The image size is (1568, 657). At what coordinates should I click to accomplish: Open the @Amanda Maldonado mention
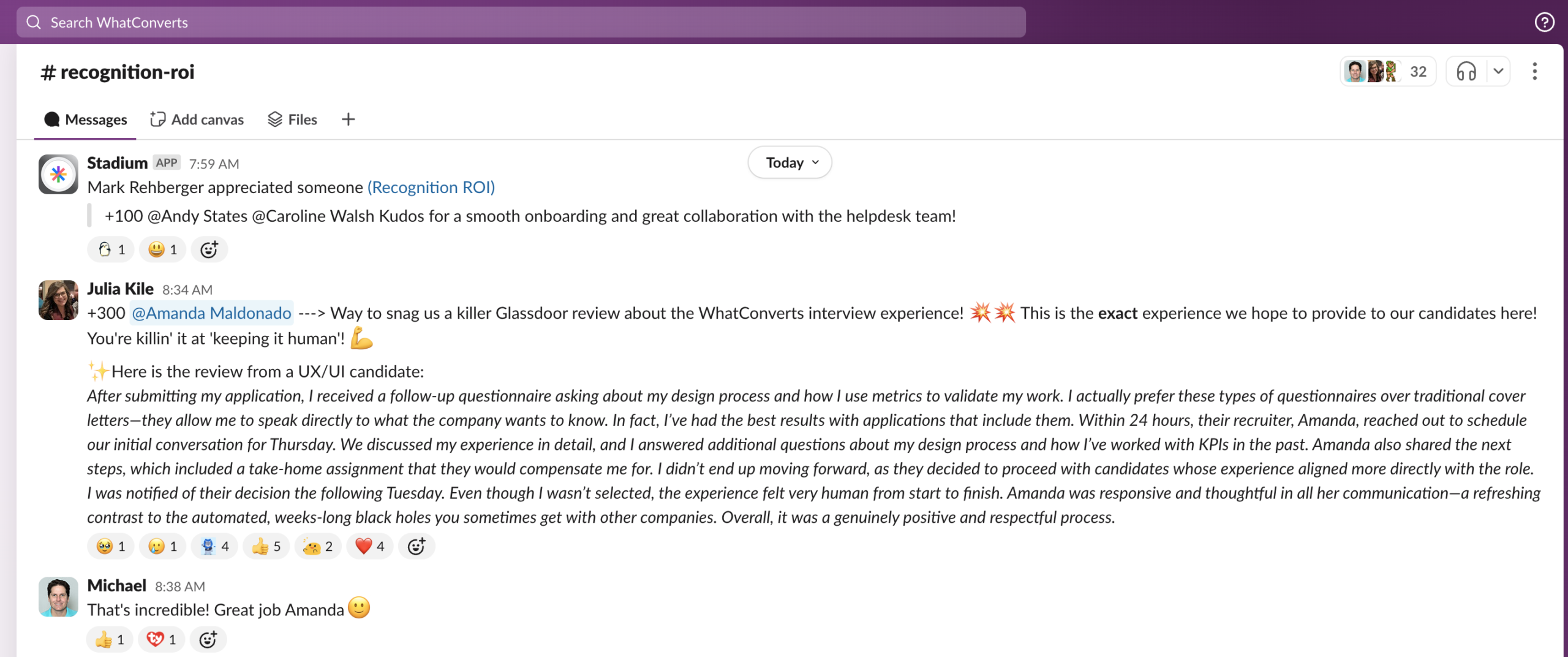tap(211, 313)
